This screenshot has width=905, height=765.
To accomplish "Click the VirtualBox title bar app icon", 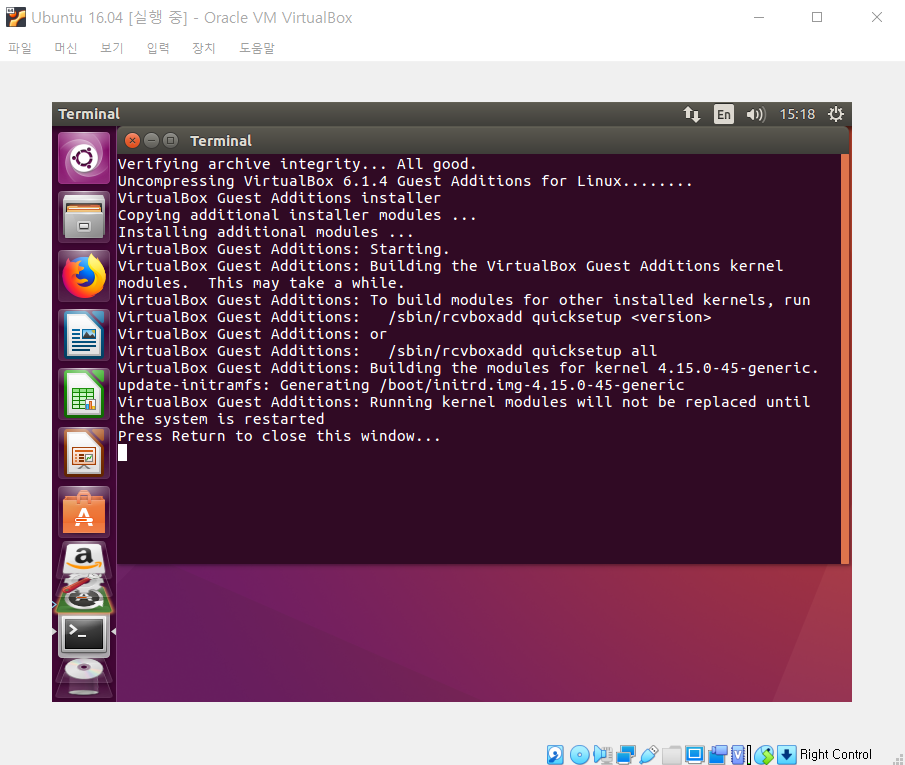I will (16, 17).
